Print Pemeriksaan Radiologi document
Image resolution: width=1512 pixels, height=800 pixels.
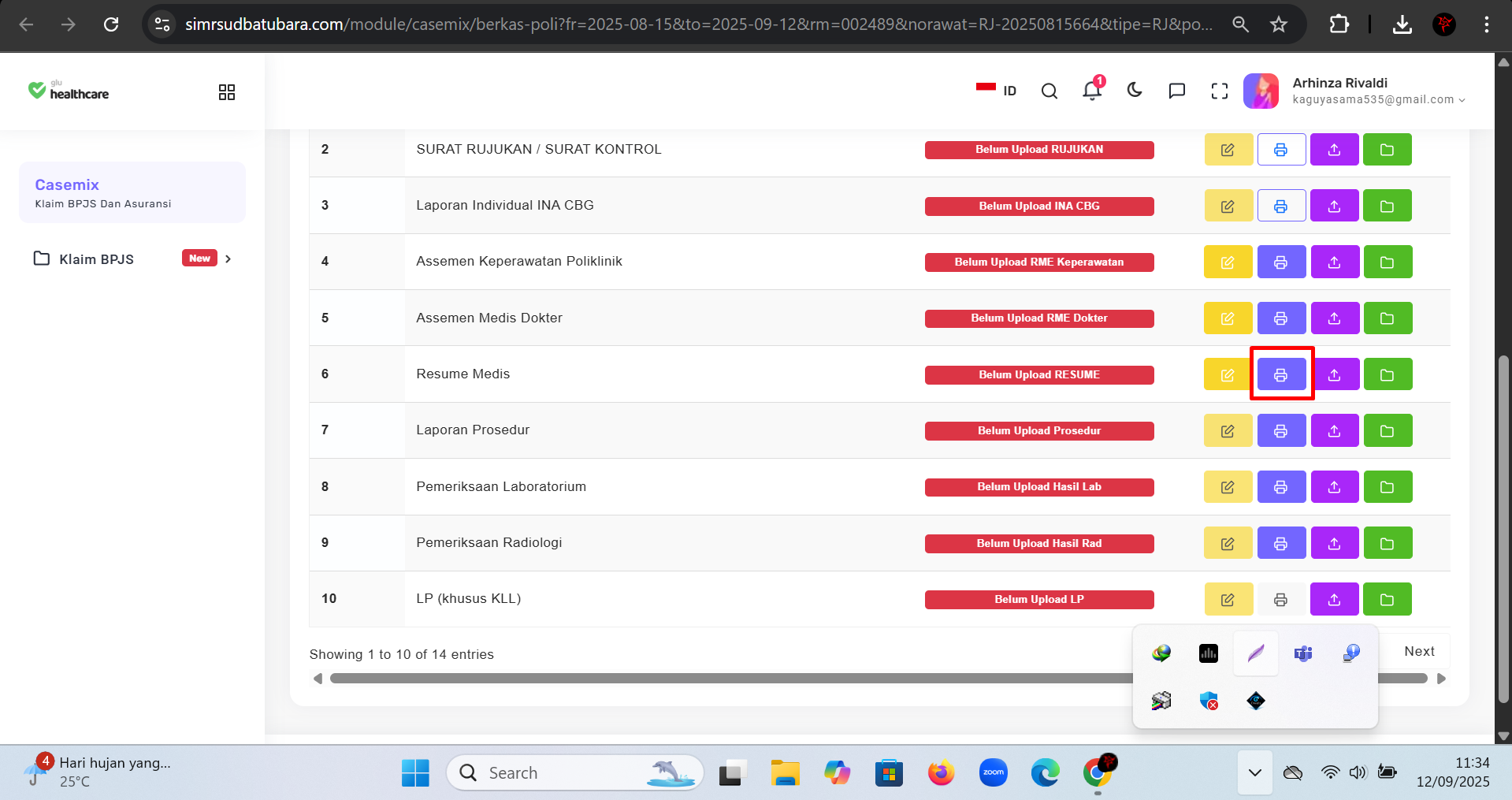tap(1281, 543)
